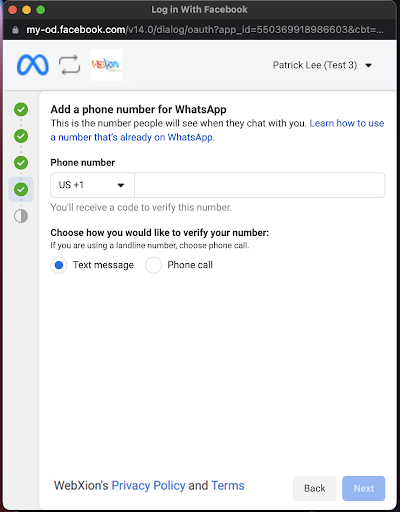Minimize window with the yellow button

pos(27,10)
